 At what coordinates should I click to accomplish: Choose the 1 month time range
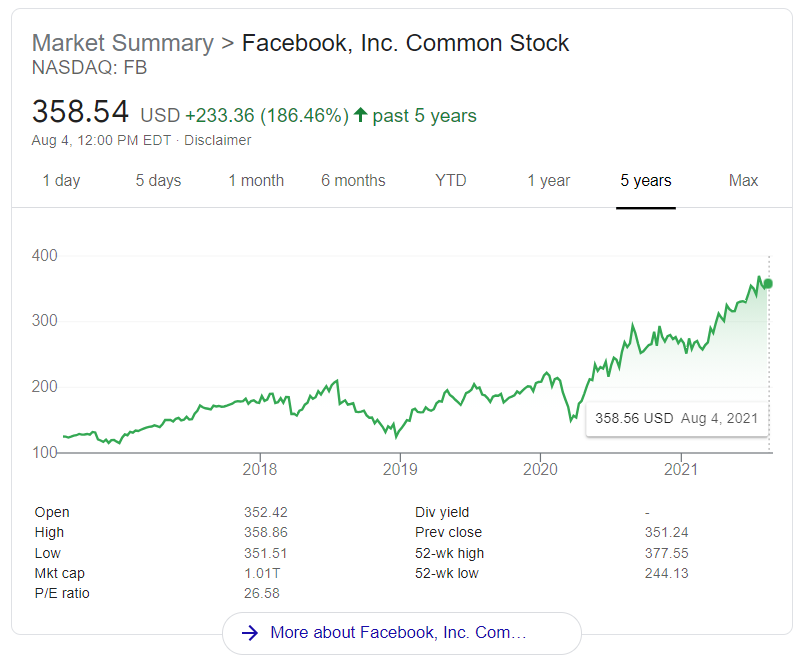coord(256,180)
